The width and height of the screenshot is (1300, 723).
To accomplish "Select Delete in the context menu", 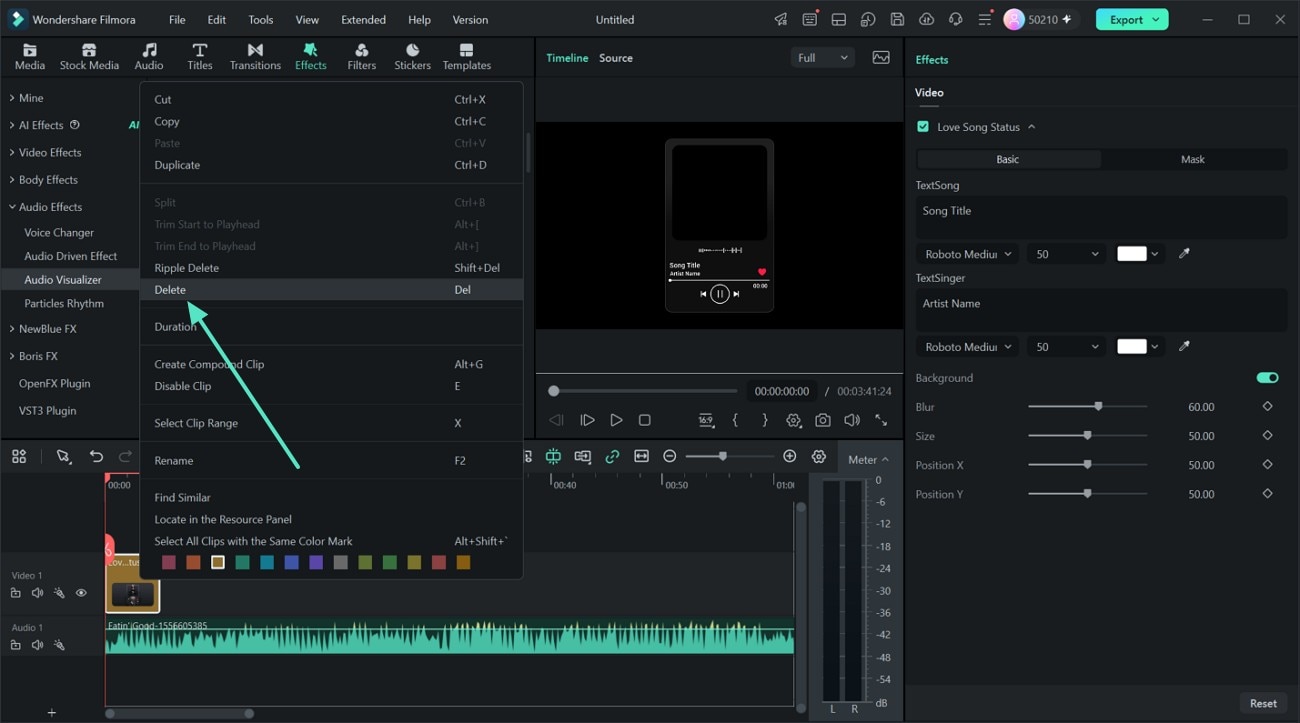I will [x=331, y=289].
